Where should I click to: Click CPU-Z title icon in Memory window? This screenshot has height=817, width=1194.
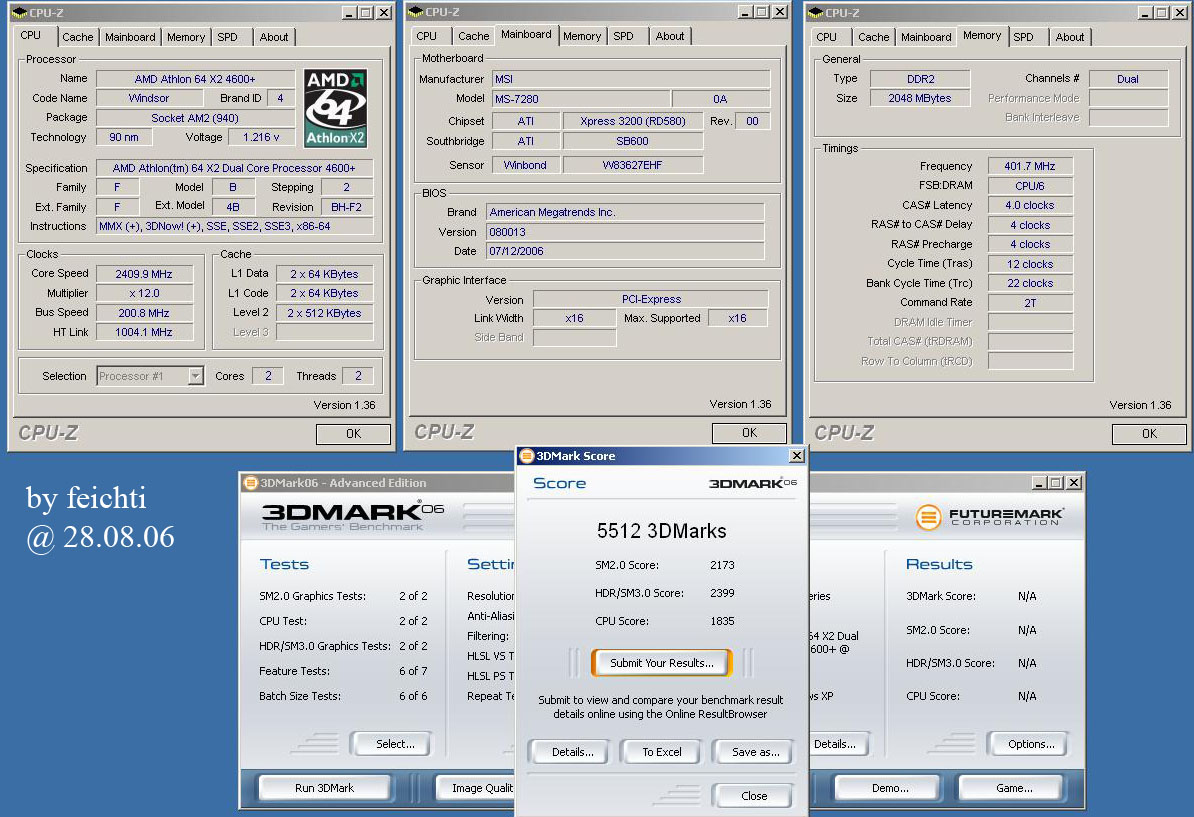click(x=815, y=13)
